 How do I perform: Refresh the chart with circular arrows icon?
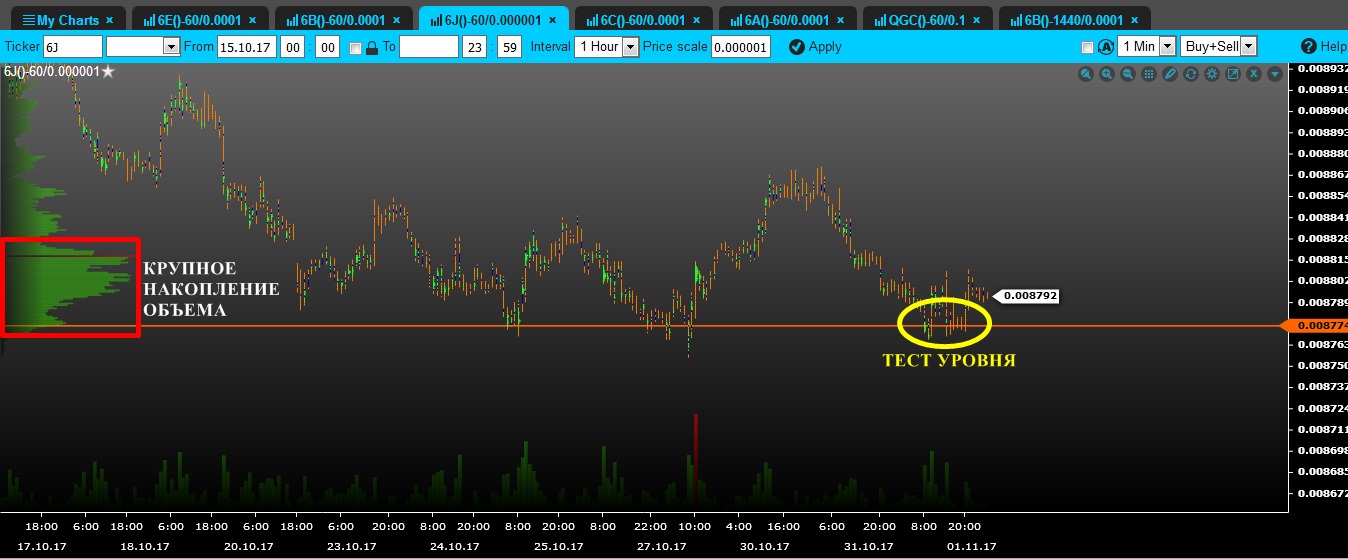coord(1190,74)
